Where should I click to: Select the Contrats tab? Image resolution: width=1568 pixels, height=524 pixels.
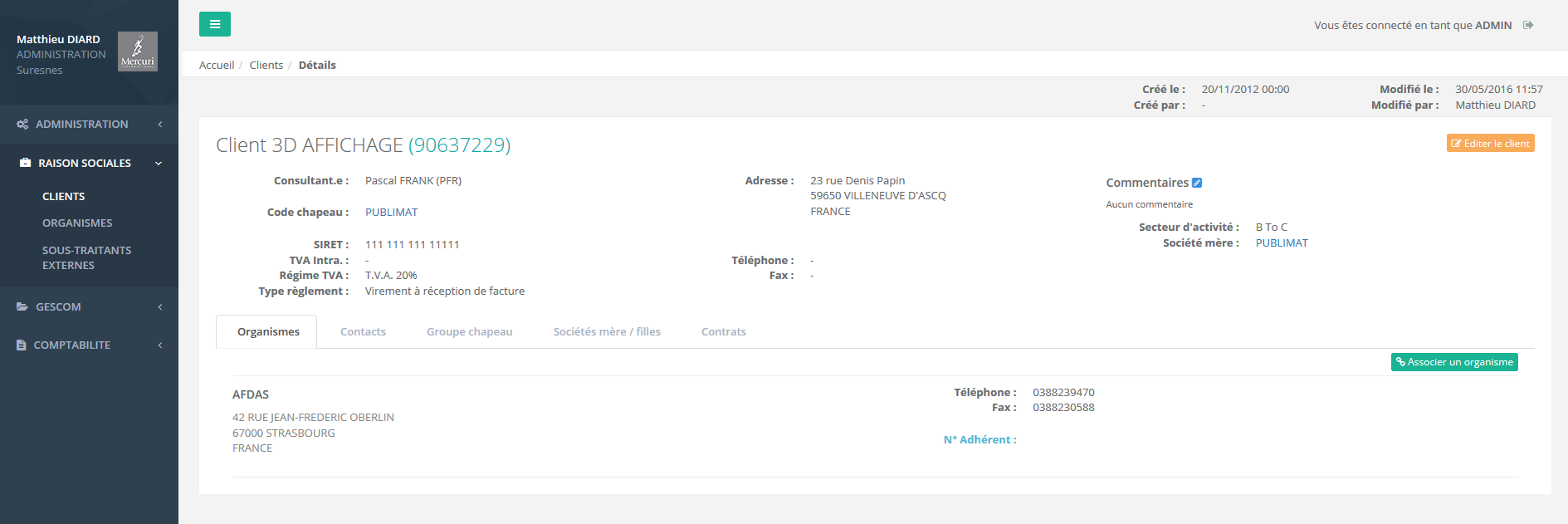723,331
